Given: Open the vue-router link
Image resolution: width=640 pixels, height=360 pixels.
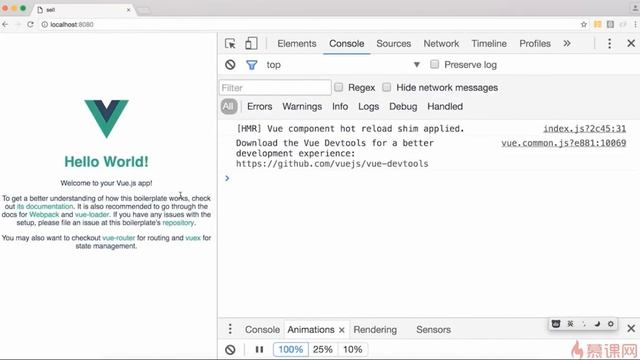Looking at the screenshot, I should (x=118, y=238).
